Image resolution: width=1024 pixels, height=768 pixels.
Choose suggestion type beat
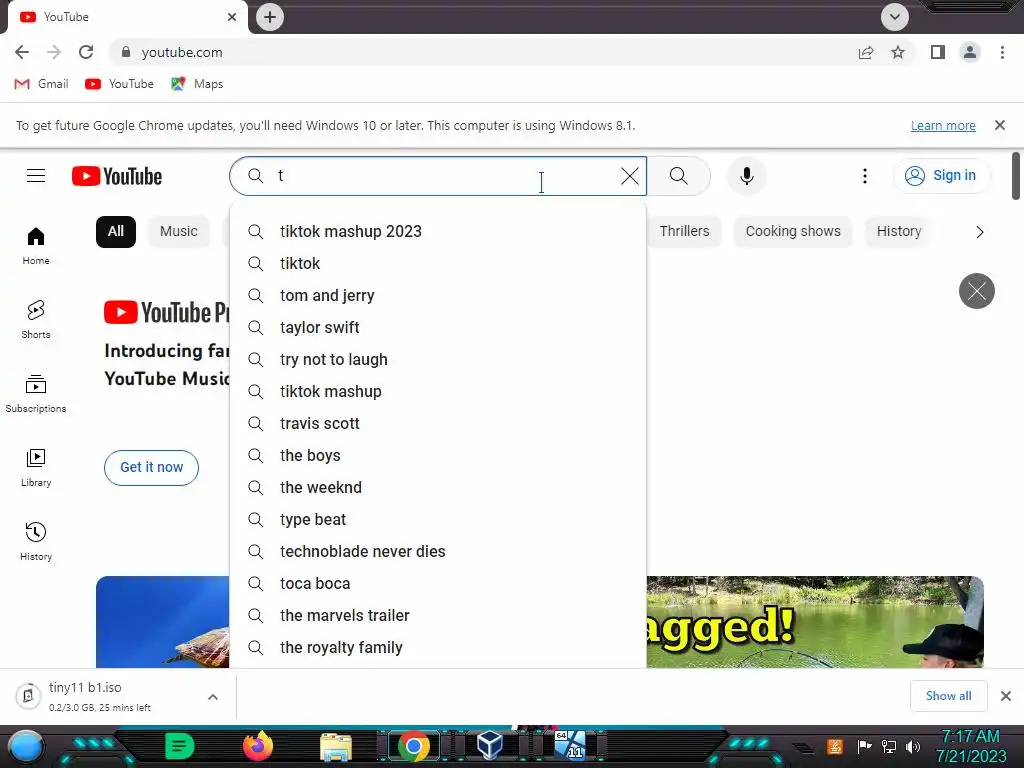[x=438, y=520]
